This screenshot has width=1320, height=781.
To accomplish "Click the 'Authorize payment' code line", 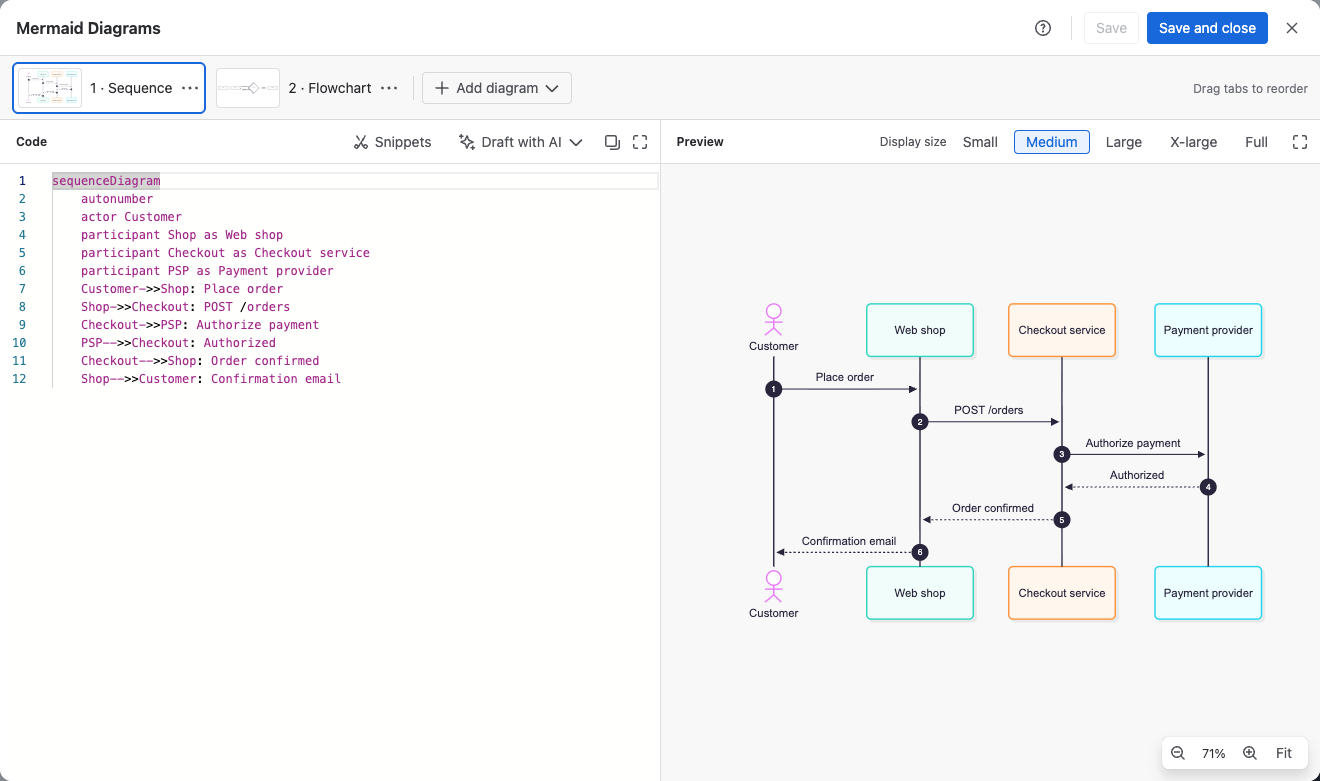I will pos(200,325).
